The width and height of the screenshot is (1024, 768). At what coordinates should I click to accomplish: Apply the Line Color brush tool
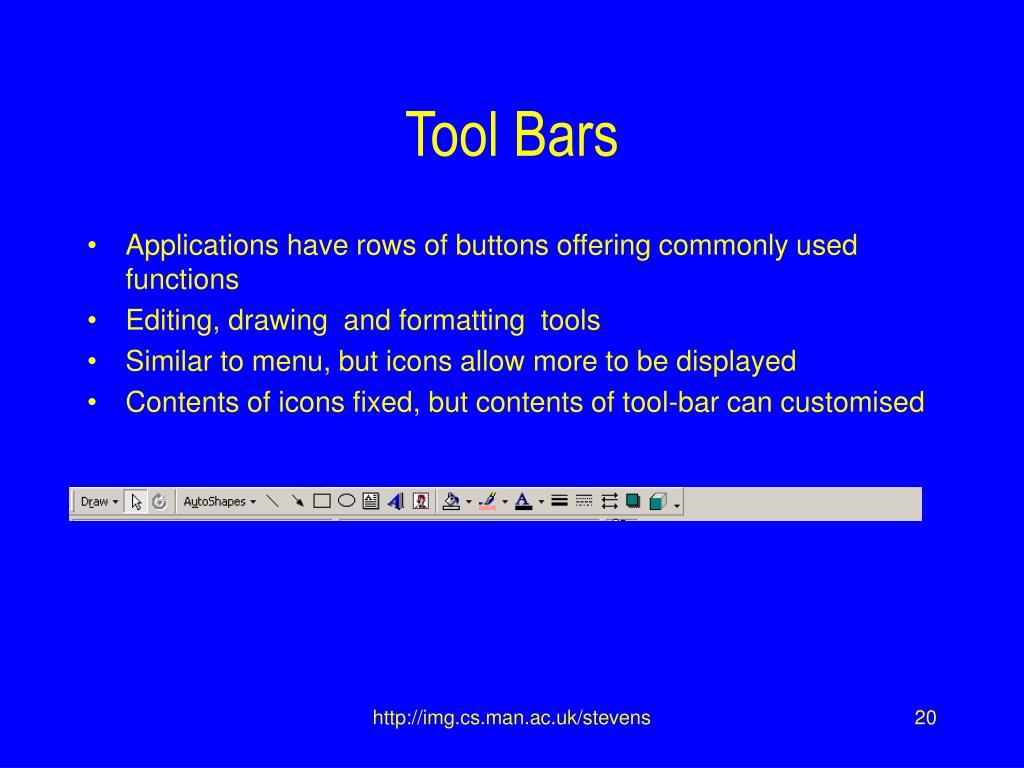click(488, 502)
